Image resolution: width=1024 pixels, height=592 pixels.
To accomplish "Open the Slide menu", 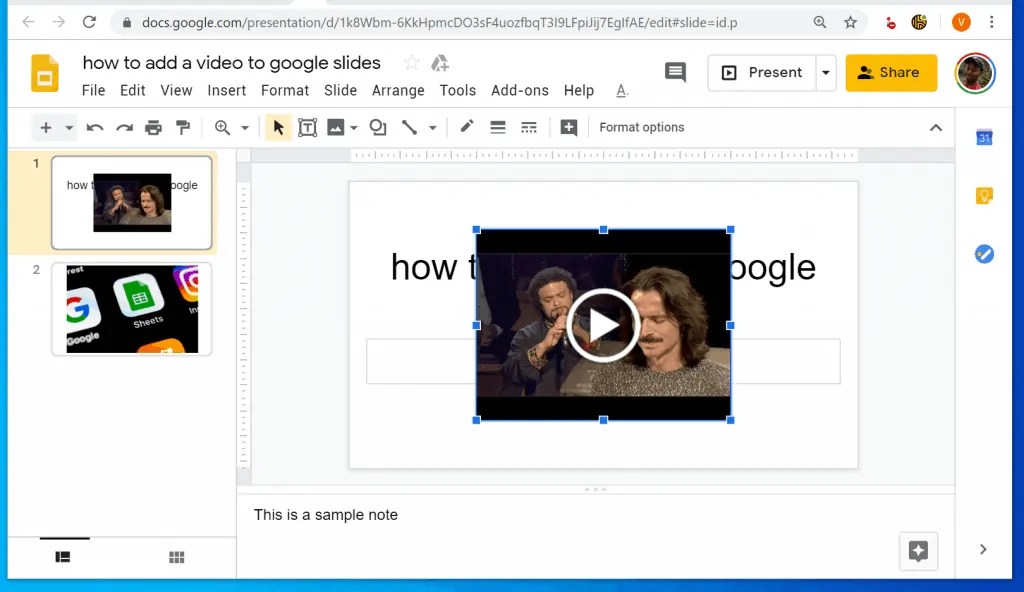I will click(x=340, y=90).
